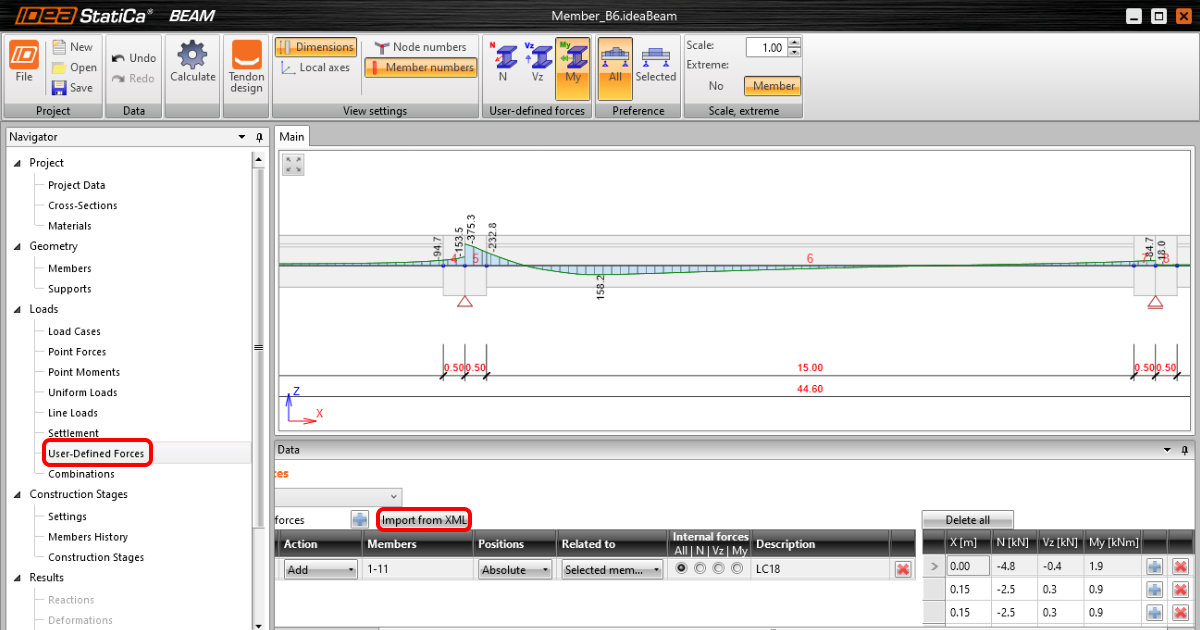Choose the Selected members preference icon
This screenshot has width=1200, height=630.
(x=655, y=58)
